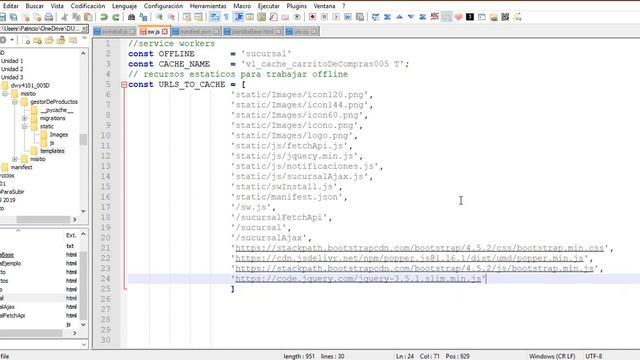
Task: Click the folder tree vertical scrollbar thumb
Action: pyautogui.click(x=83, y=140)
